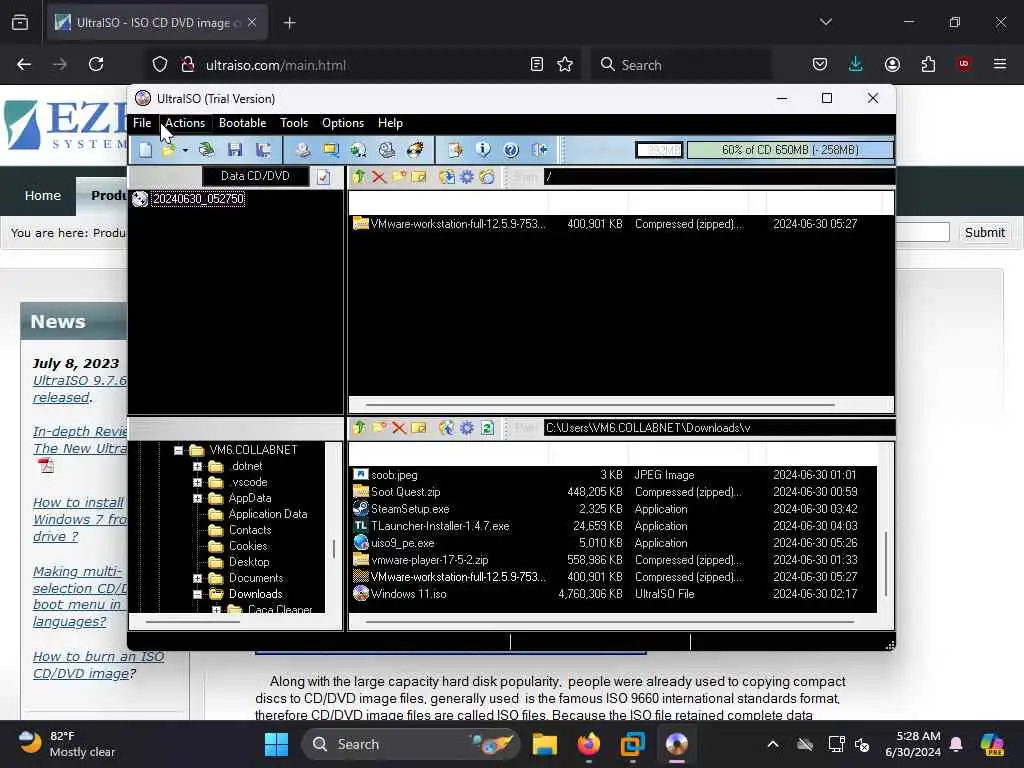1024x768 pixels.
Task: Click the Burn CD/DVD Image icon
Action: click(415, 150)
